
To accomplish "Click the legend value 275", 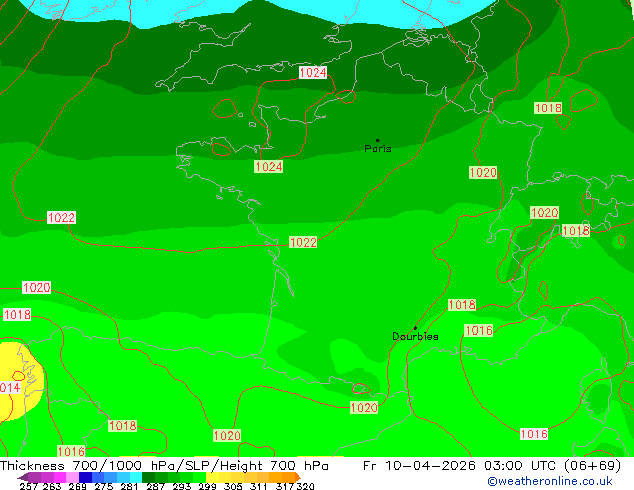I will coord(104,486).
